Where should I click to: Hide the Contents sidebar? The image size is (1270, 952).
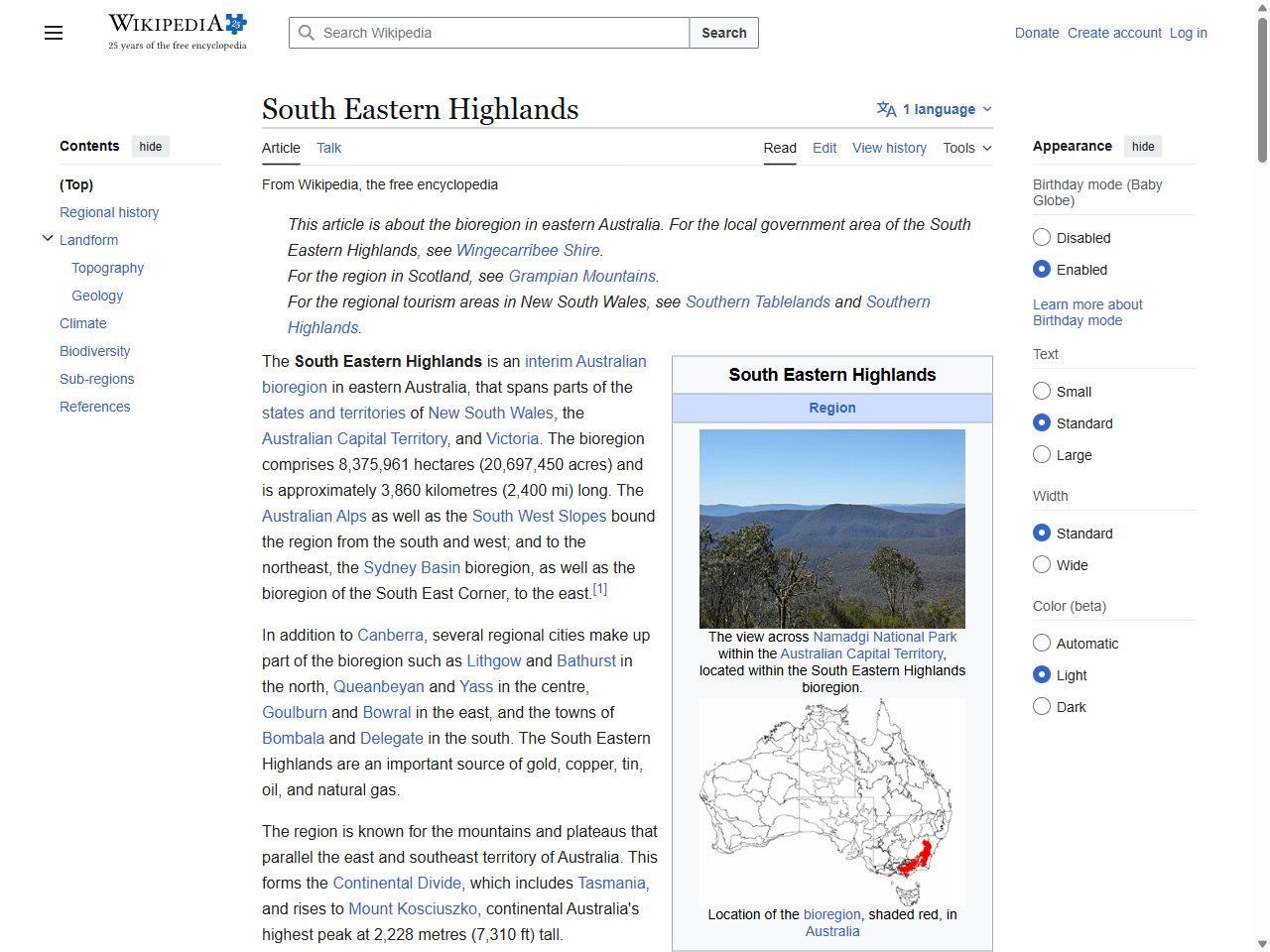(x=150, y=146)
